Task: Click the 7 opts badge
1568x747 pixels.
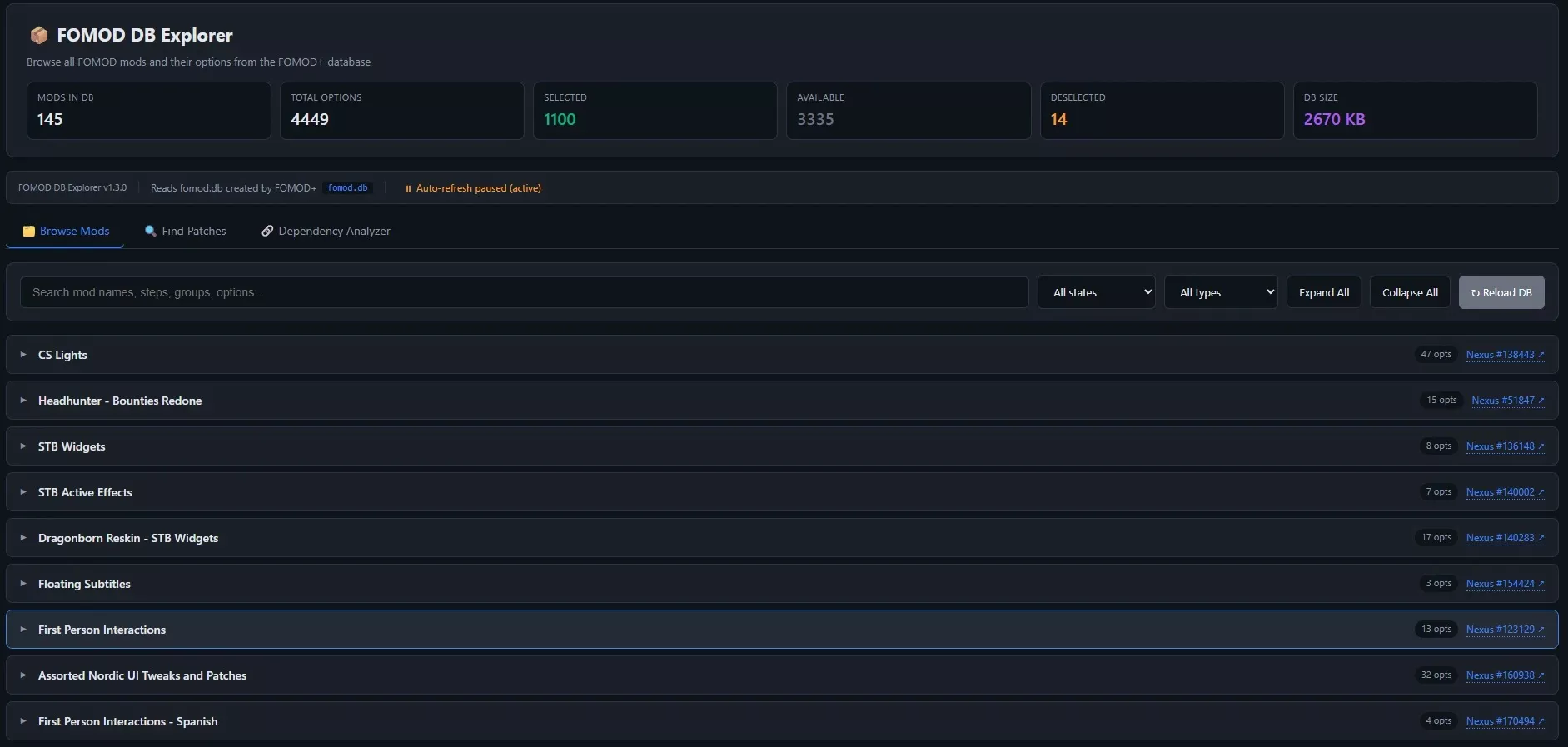Action: (1438, 491)
